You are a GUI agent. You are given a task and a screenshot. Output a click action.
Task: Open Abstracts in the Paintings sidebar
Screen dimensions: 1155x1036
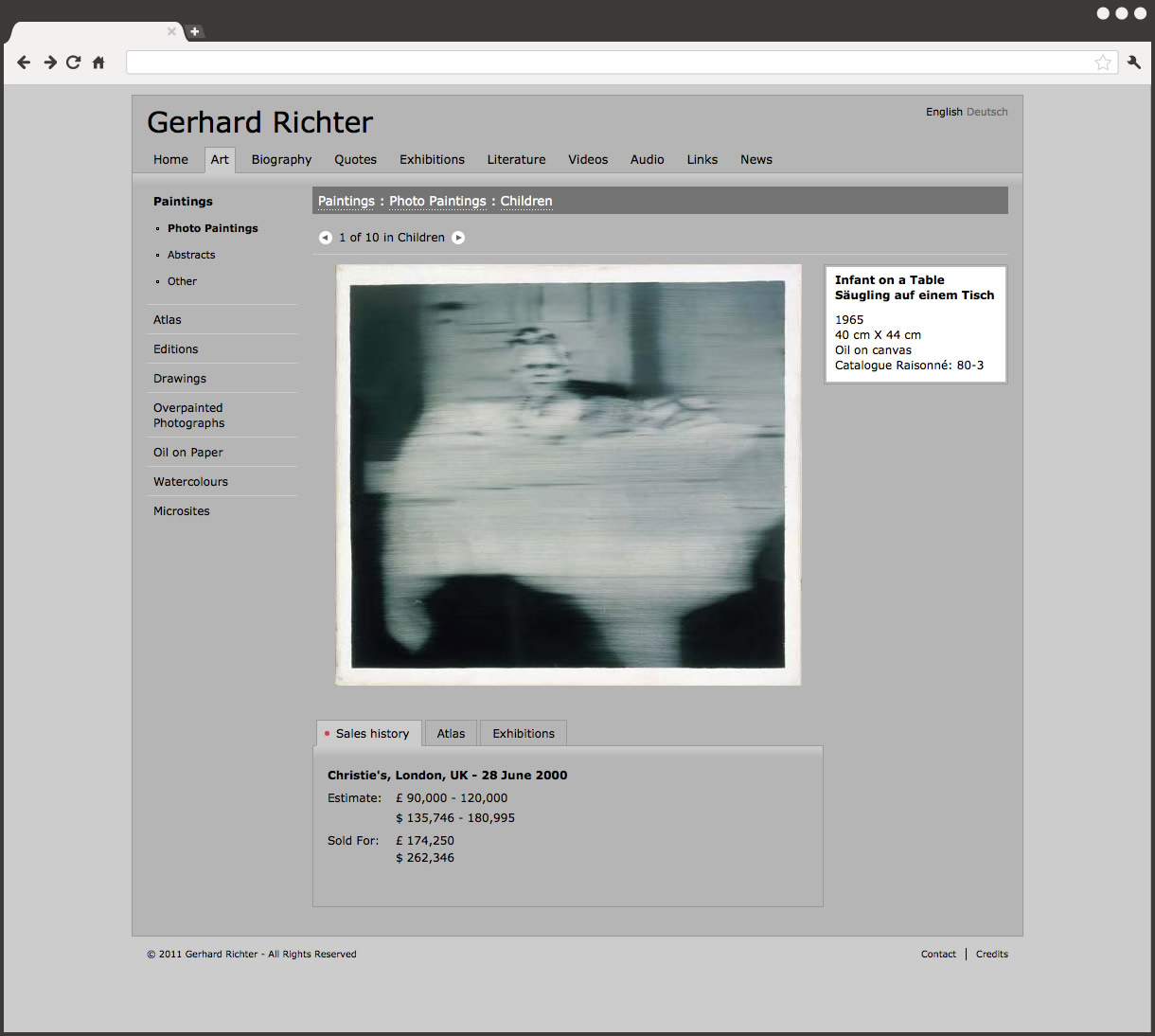[191, 255]
